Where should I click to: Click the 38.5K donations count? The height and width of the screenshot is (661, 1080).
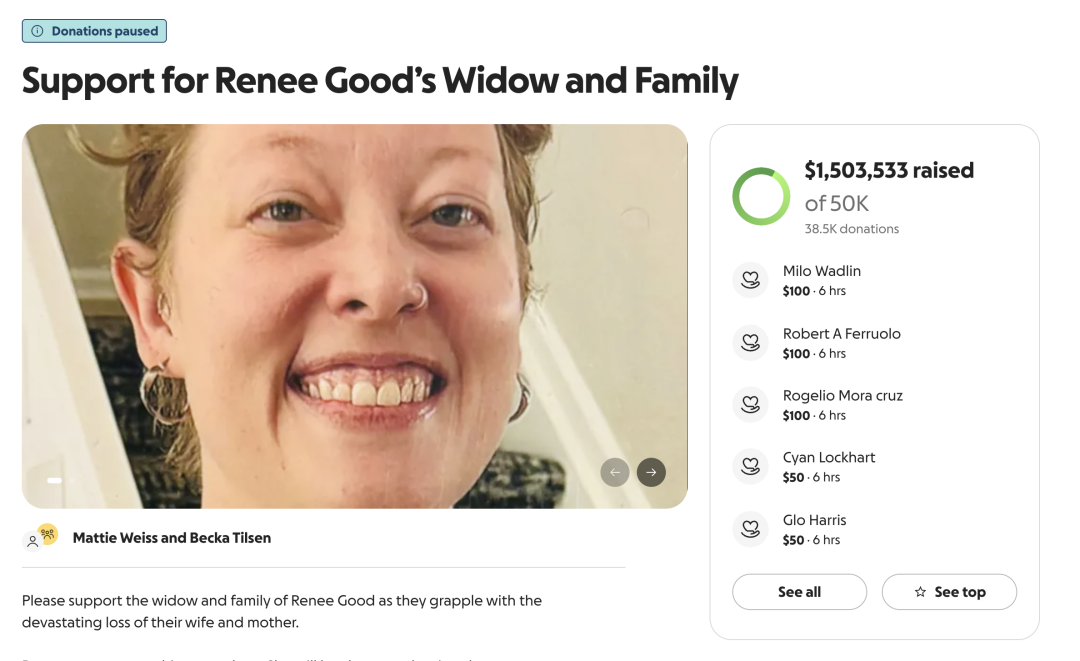coord(851,229)
